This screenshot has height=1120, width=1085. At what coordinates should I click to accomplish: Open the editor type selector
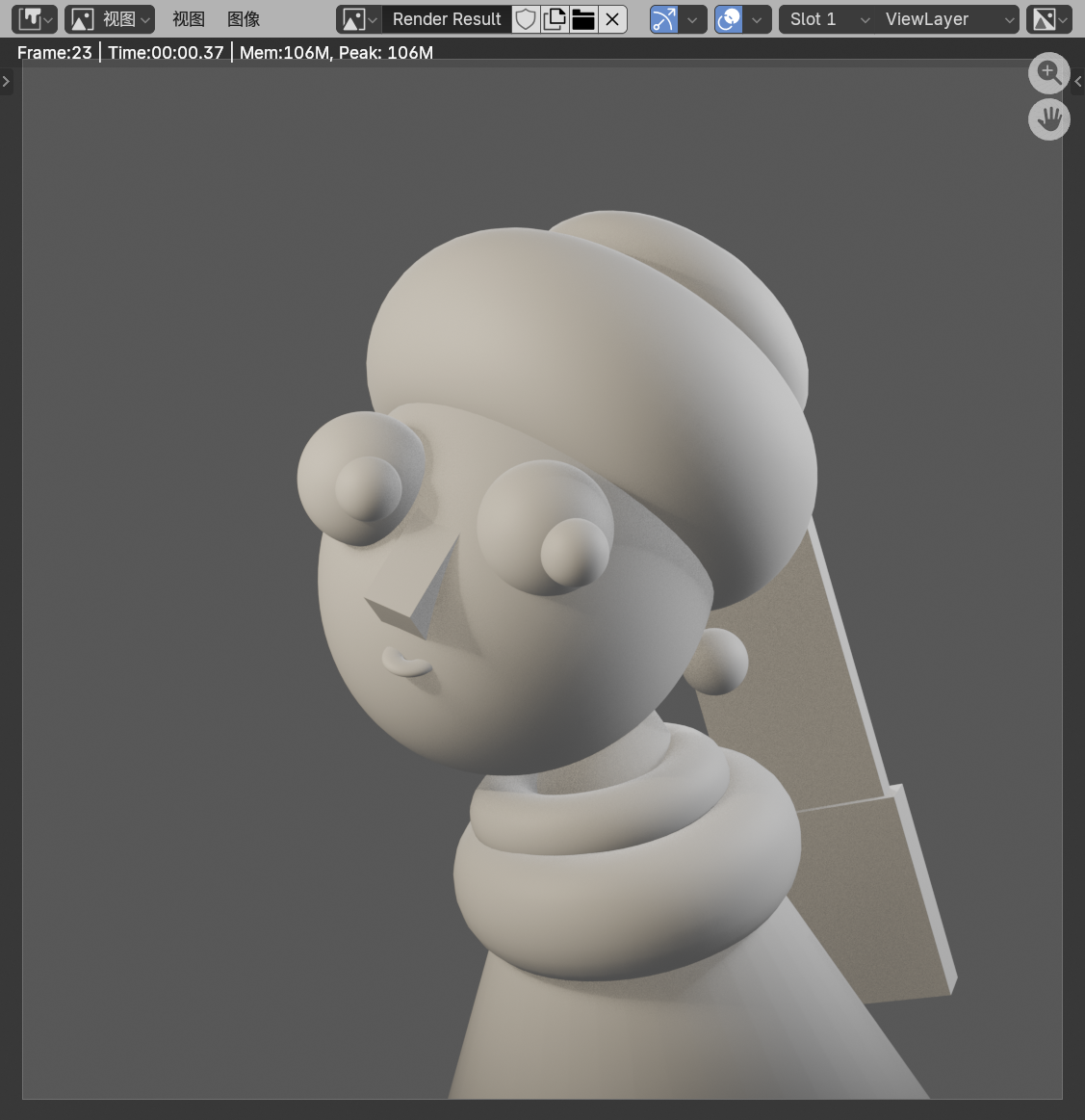tap(35, 19)
